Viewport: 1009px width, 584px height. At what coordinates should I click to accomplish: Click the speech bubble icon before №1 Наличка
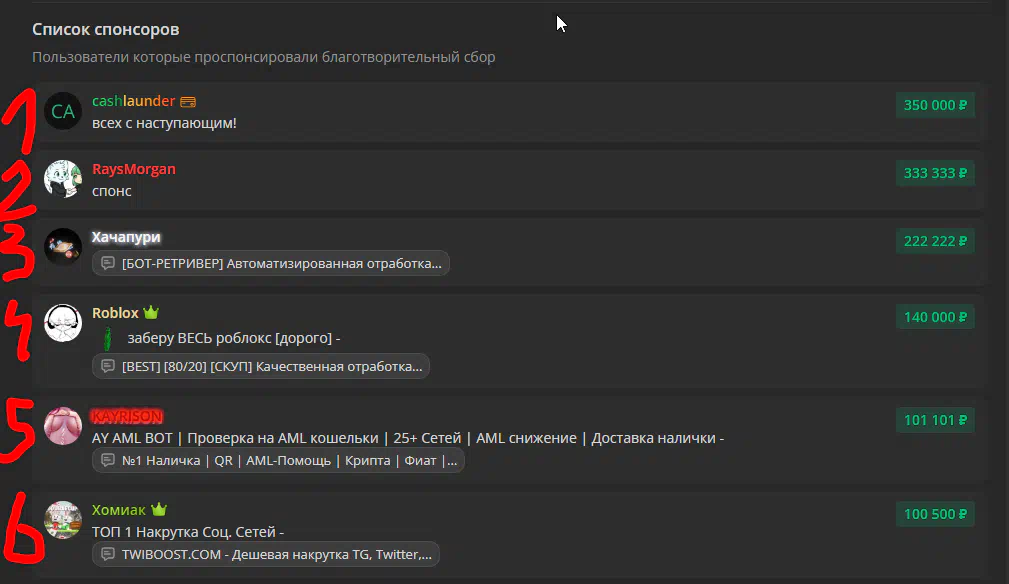coord(108,461)
